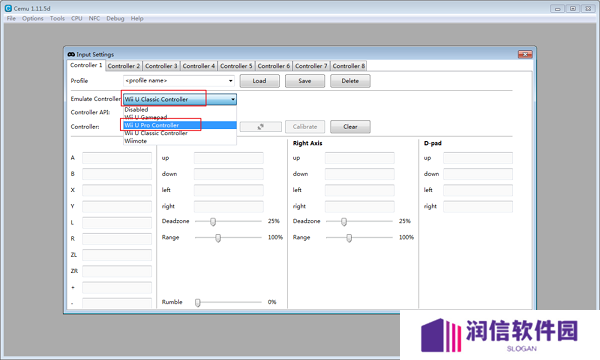Viewport: 600px width, 360px height.
Task: Click the Rumble slider
Action: 228,302
